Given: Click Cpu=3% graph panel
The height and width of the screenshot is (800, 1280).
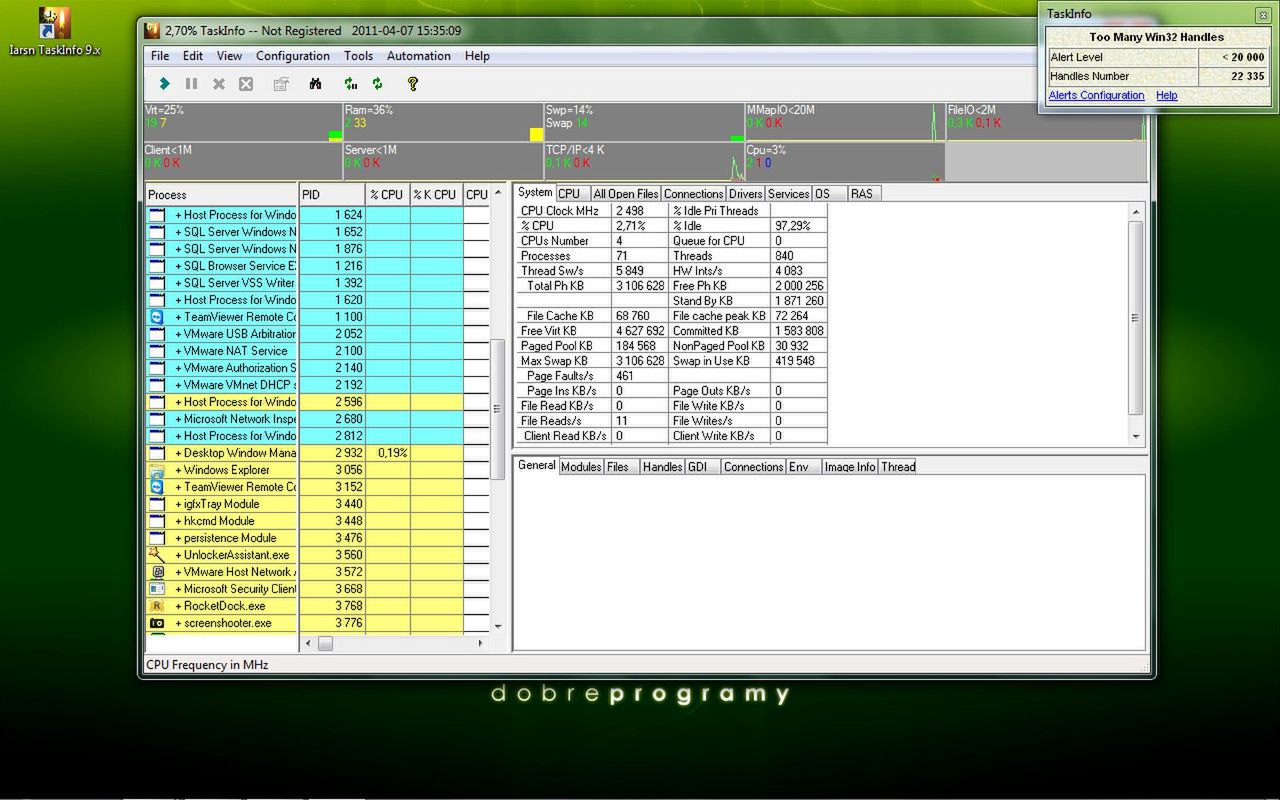Looking at the screenshot, I should (x=844, y=162).
